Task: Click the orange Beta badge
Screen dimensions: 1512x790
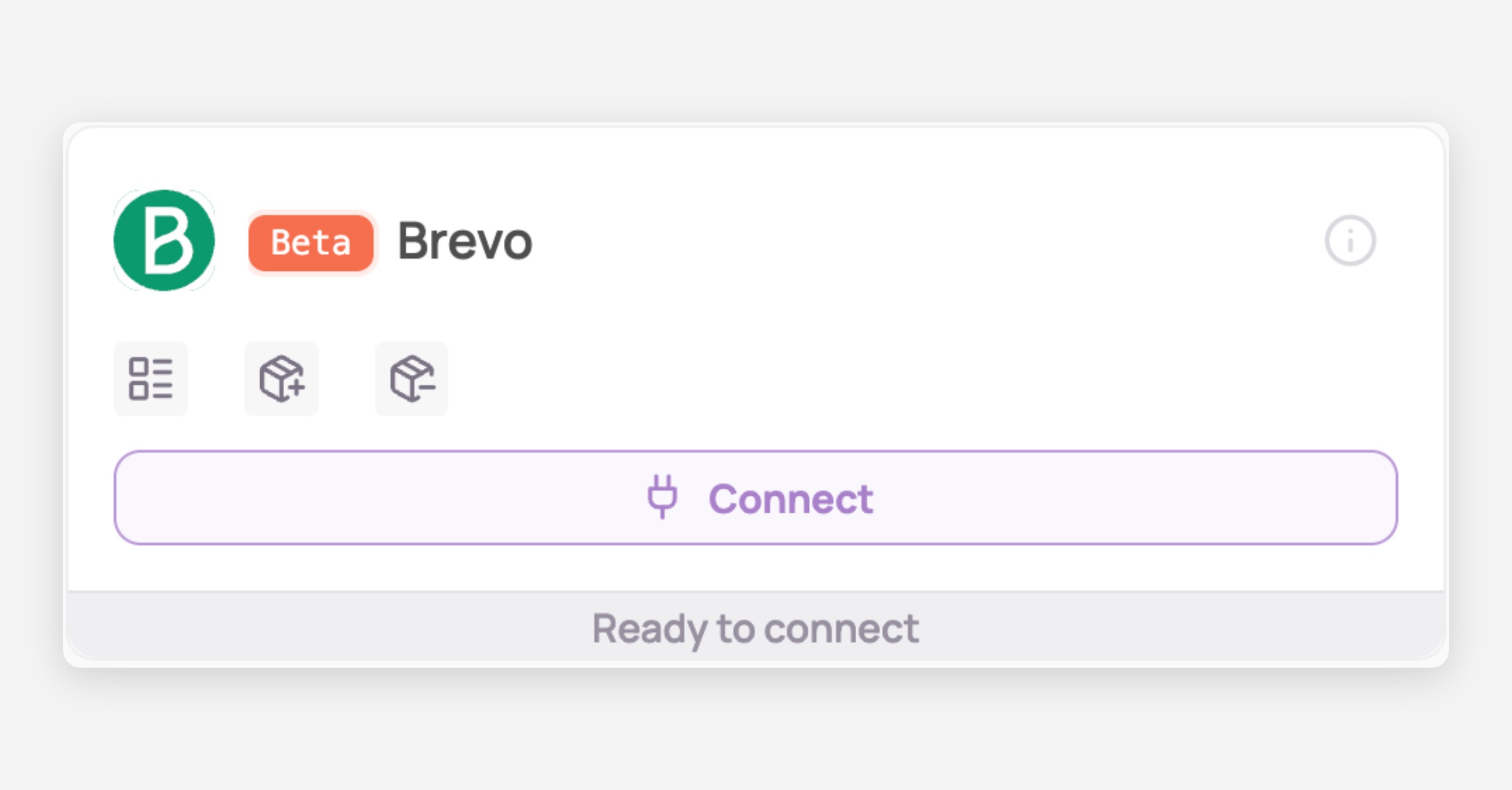Action: [311, 243]
